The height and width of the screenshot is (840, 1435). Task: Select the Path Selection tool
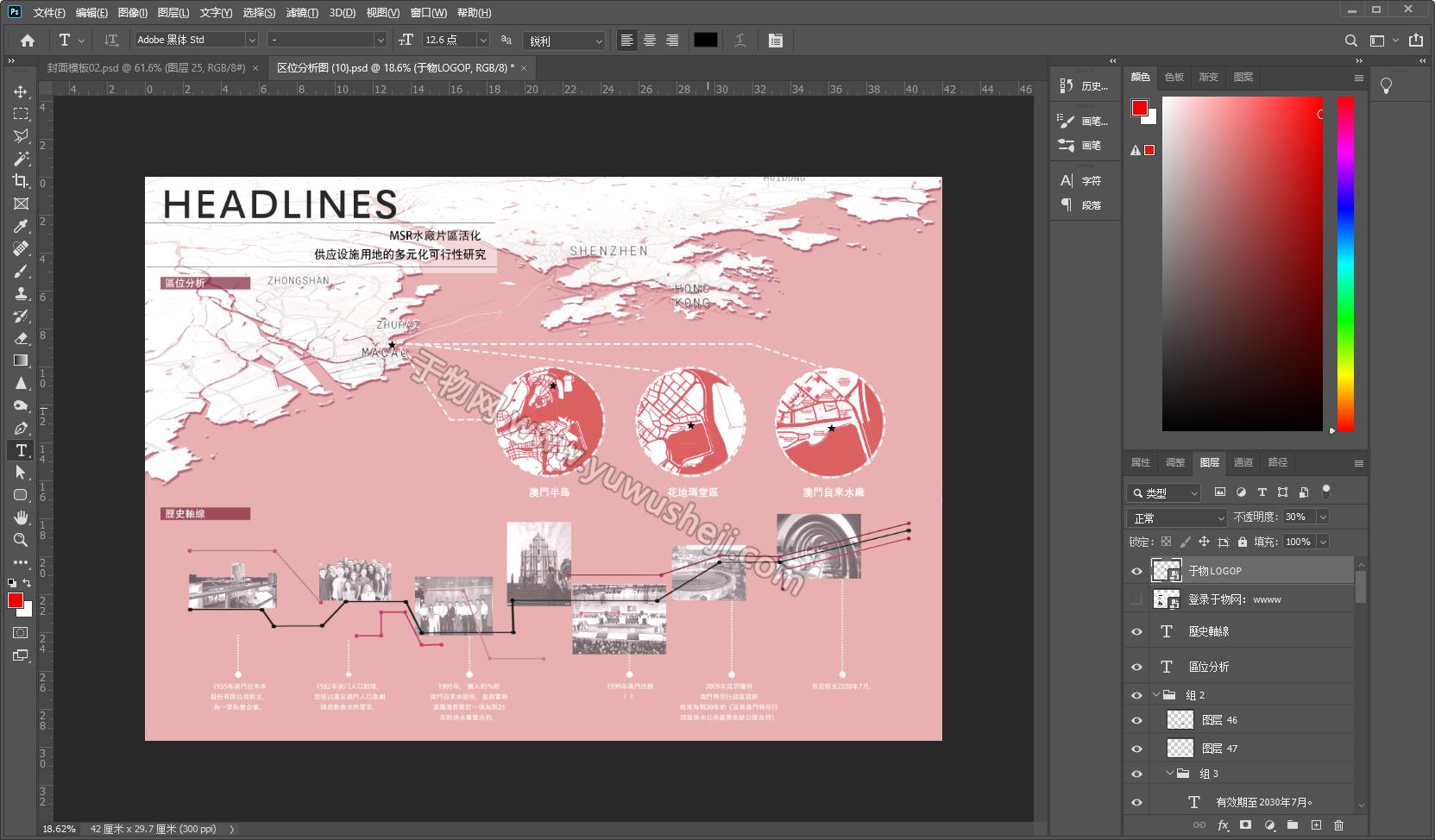(21, 473)
